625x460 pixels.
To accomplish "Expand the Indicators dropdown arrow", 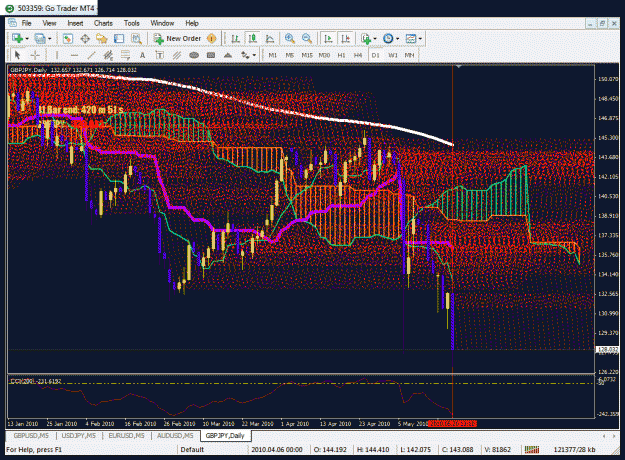I will [375, 39].
